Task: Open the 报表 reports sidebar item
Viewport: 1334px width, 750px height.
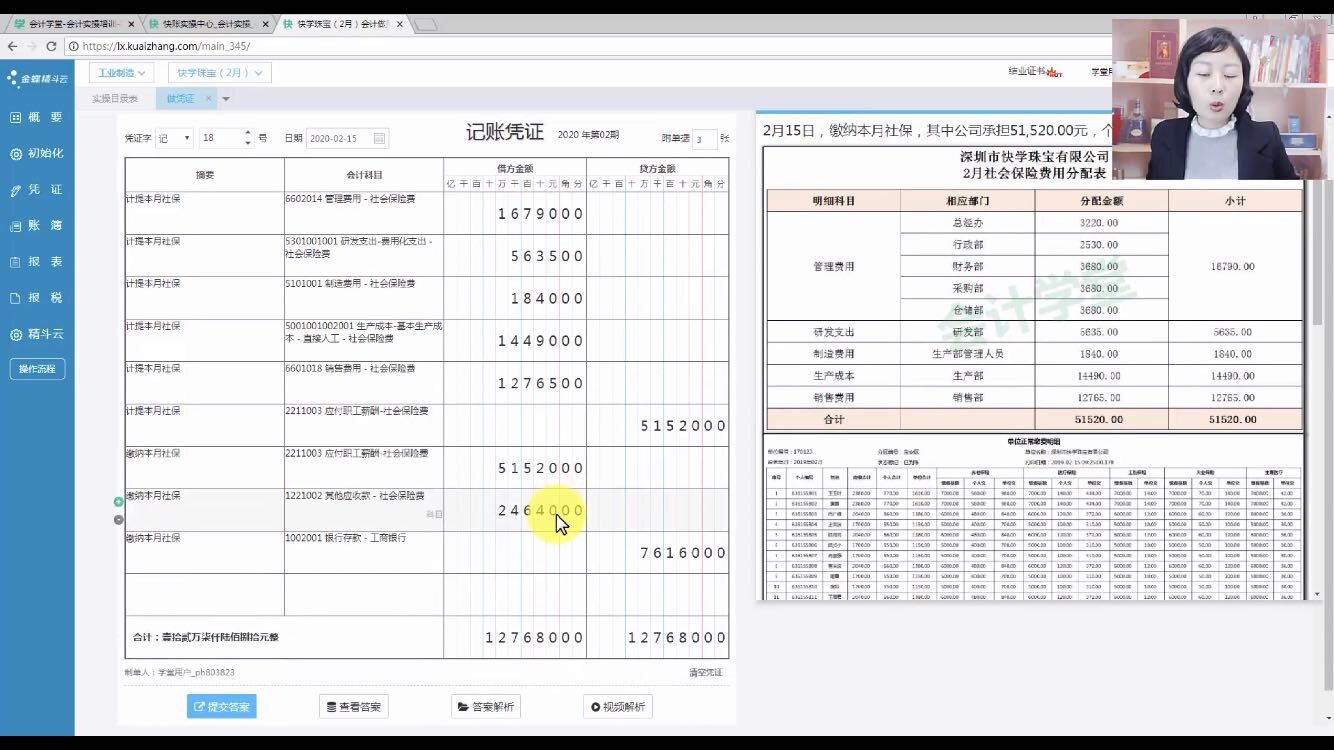Action: (37, 261)
